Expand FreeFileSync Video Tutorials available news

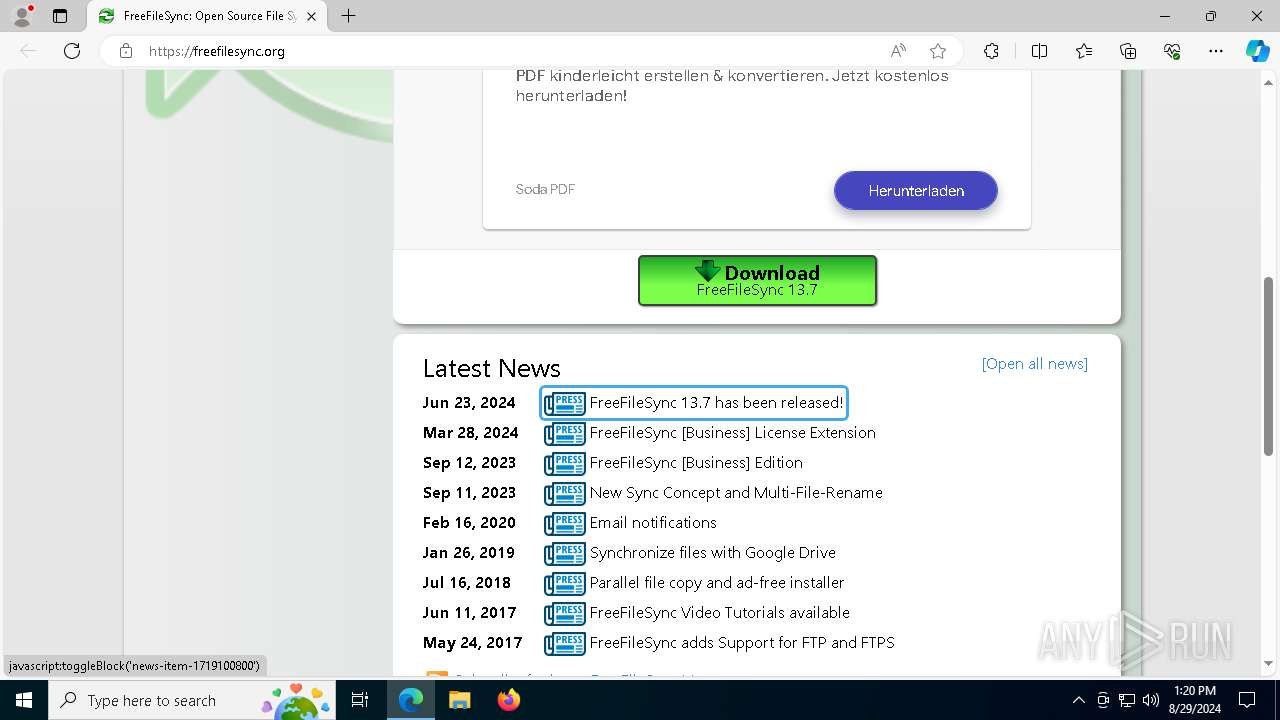[697, 613]
